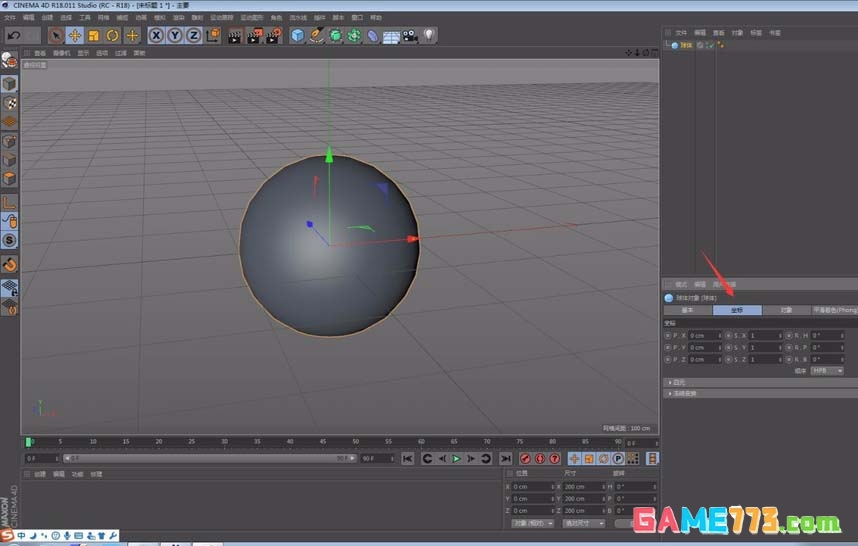Toggle the X axis lock
This screenshot has width=858, height=546.
tap(156, 35)
